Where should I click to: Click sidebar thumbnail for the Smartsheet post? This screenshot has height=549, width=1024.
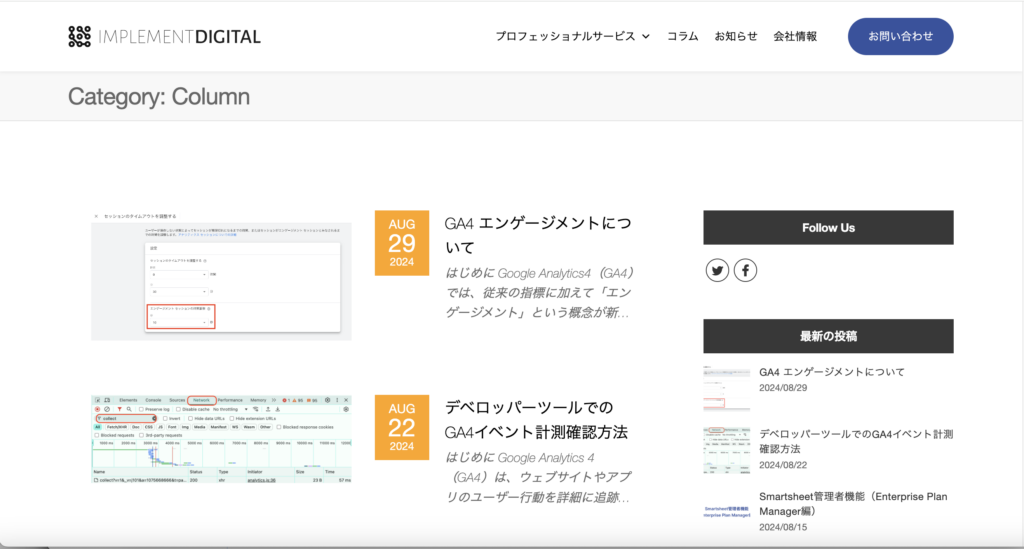(727, 512)
